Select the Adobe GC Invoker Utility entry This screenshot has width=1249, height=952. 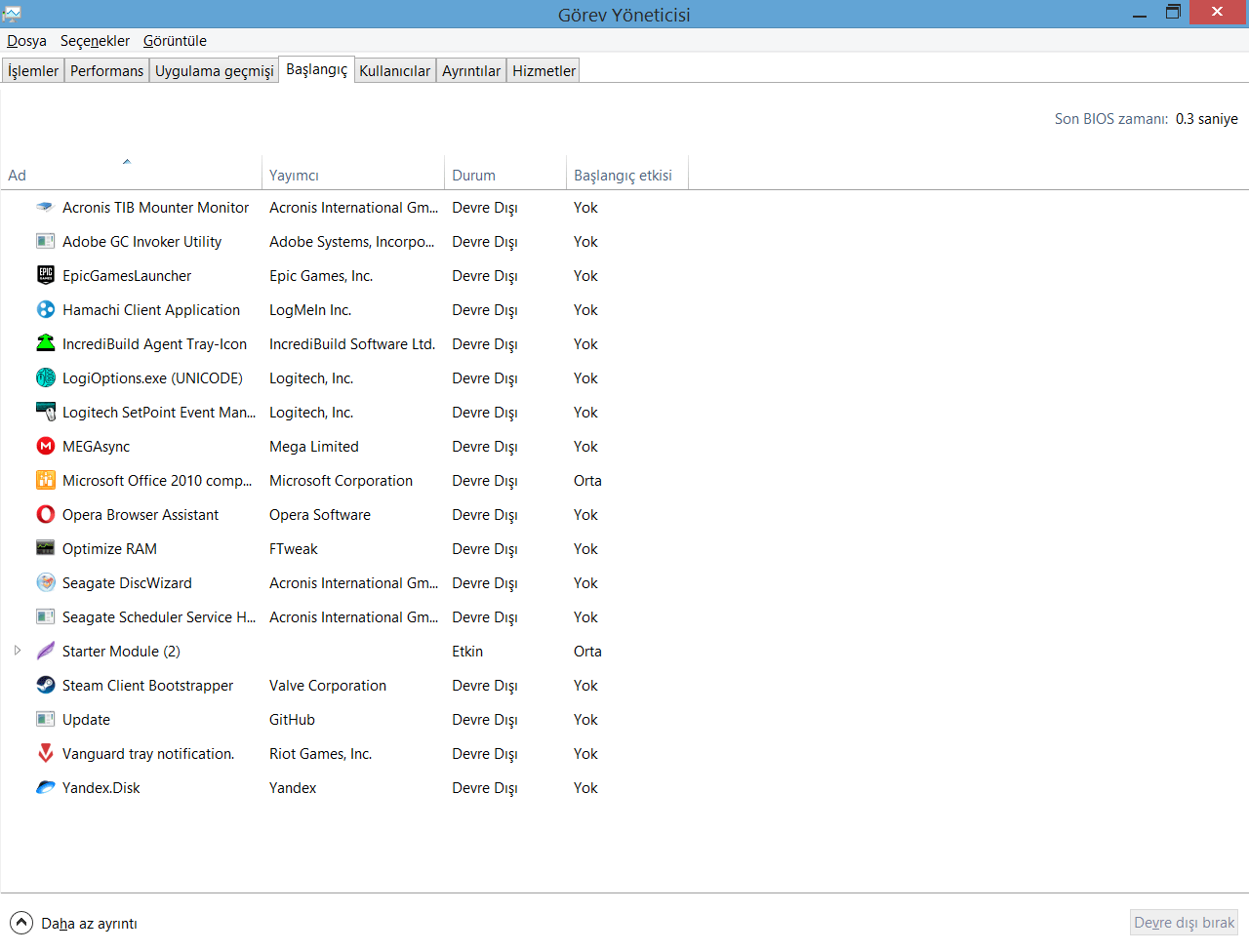(141, 242)
